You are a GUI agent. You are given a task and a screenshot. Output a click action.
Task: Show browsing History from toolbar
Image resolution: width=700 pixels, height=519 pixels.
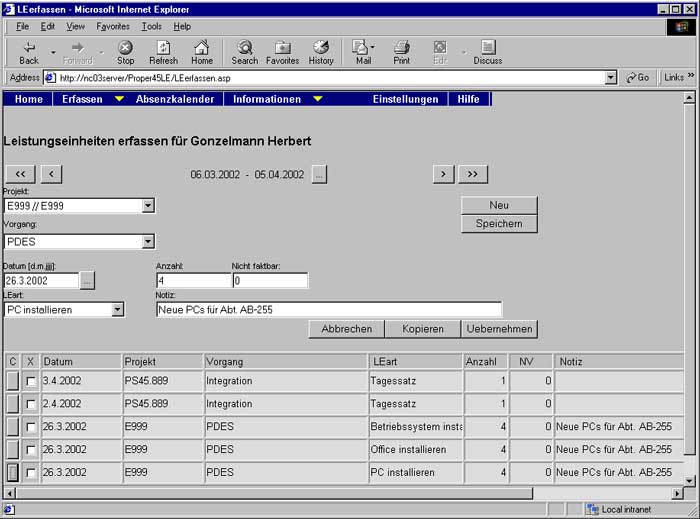[x=321, y=48]
